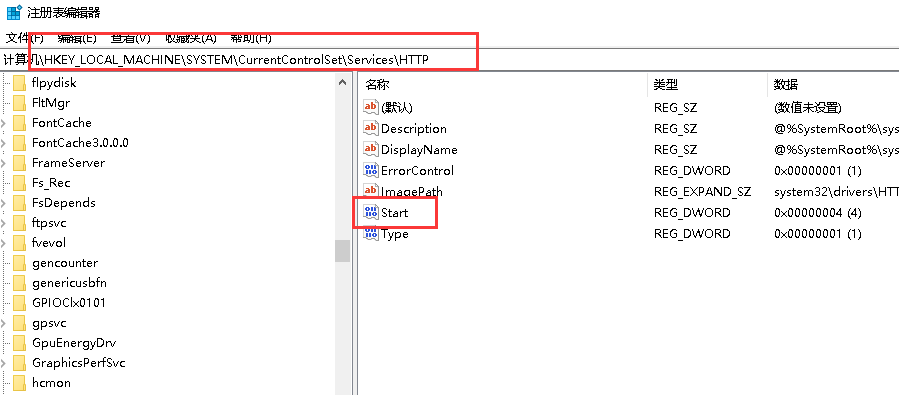
Task: Expand the ftpsvc key
Action: click(x=3, y=223)
